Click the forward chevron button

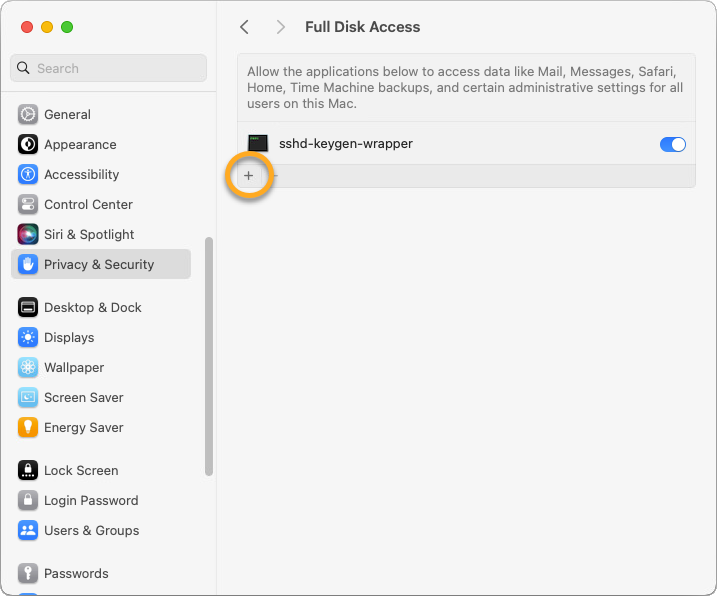[x=281, y=27]
